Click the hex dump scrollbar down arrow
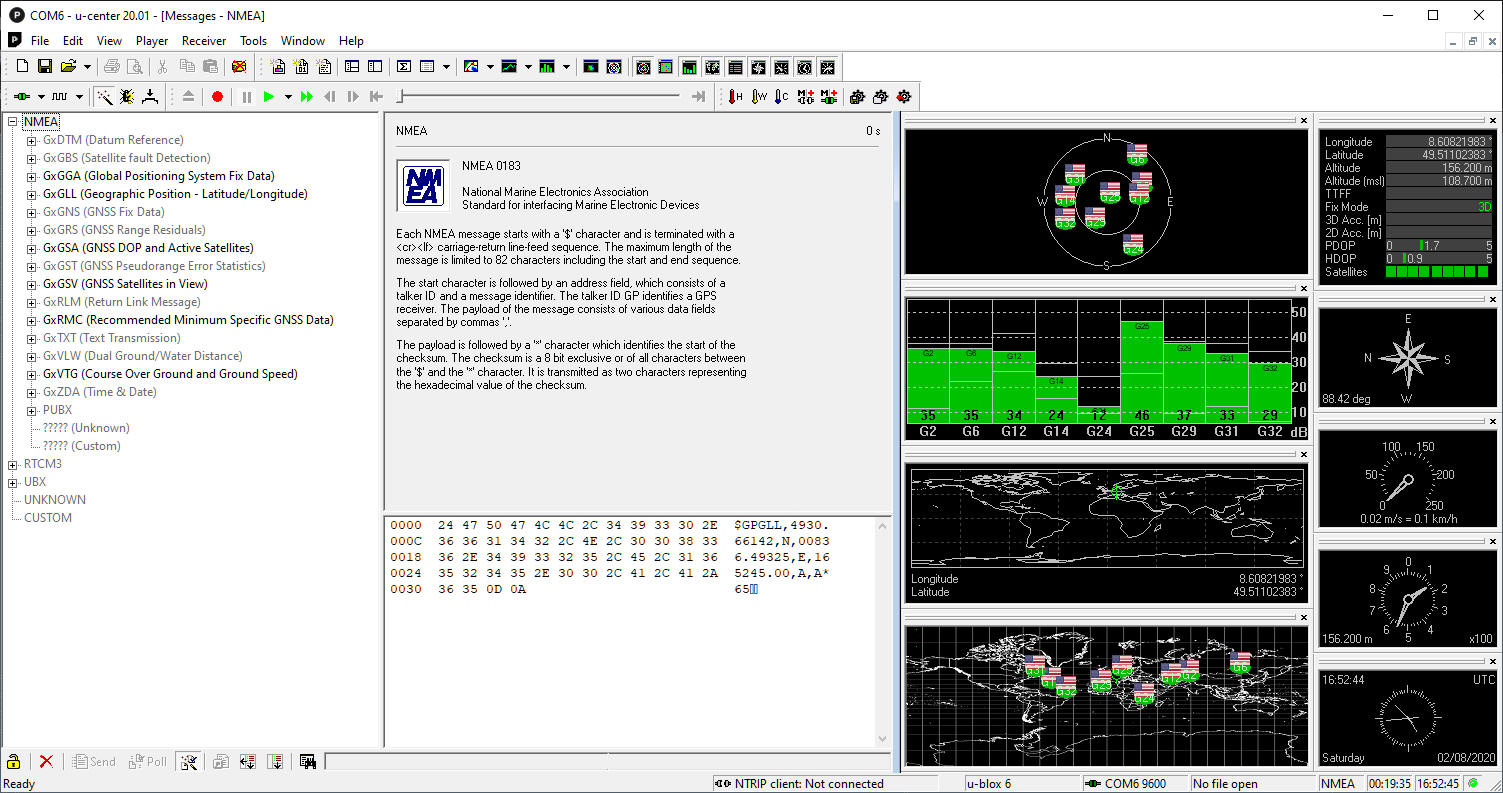 pos(882,739)
